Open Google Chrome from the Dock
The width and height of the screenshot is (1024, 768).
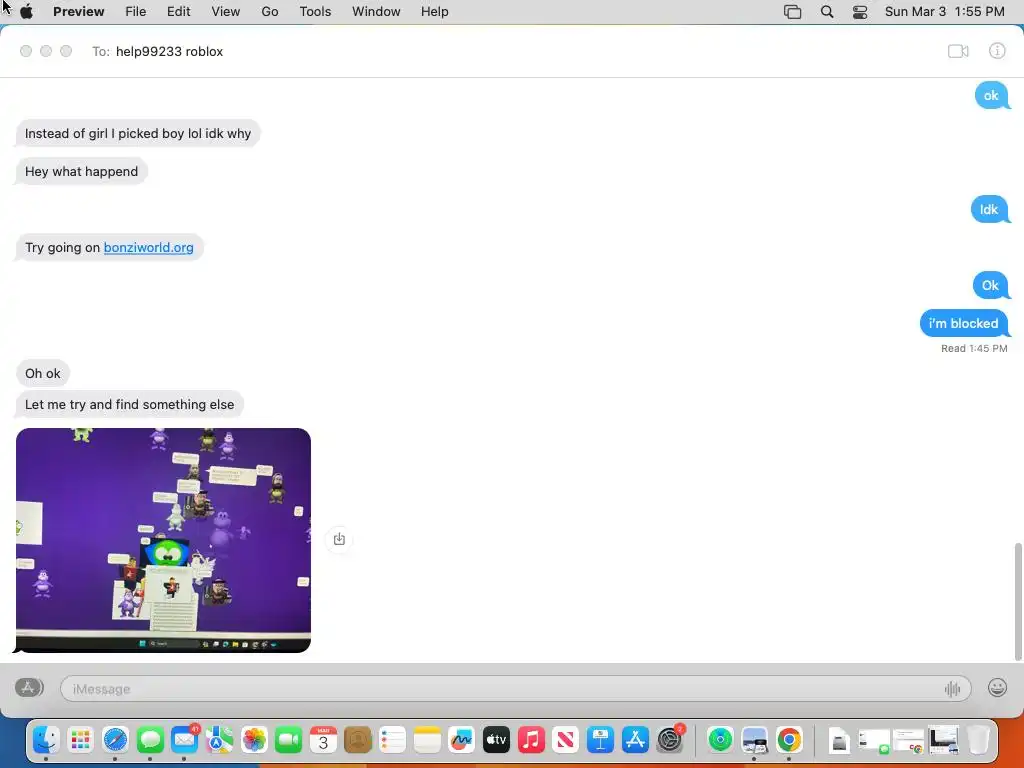pyautogui.click(x=789, y=740)
